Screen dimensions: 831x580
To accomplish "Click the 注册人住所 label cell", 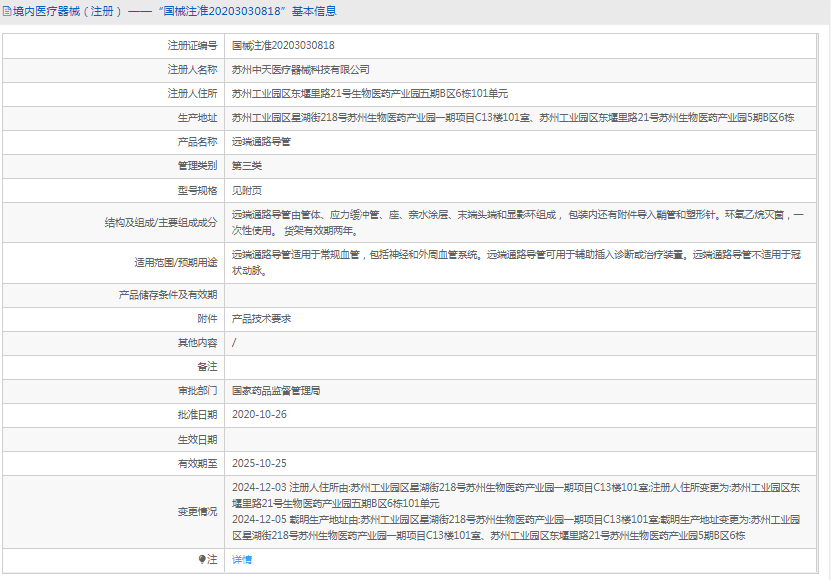I will [x=113, y=94].
